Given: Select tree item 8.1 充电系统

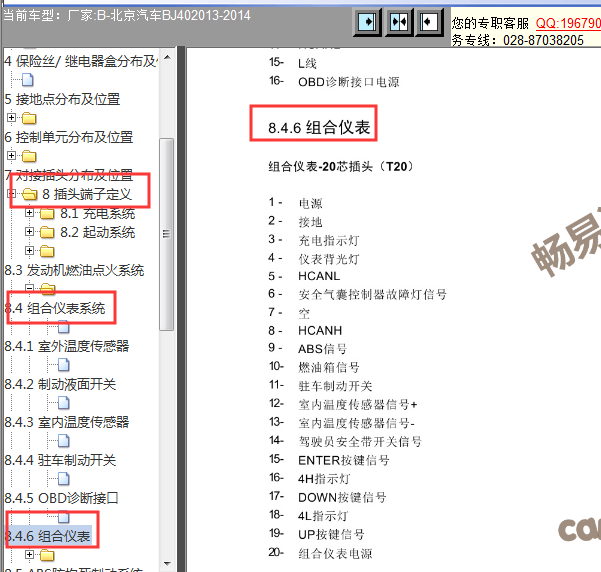Looking at the screenshot, I should coord(98,213).
